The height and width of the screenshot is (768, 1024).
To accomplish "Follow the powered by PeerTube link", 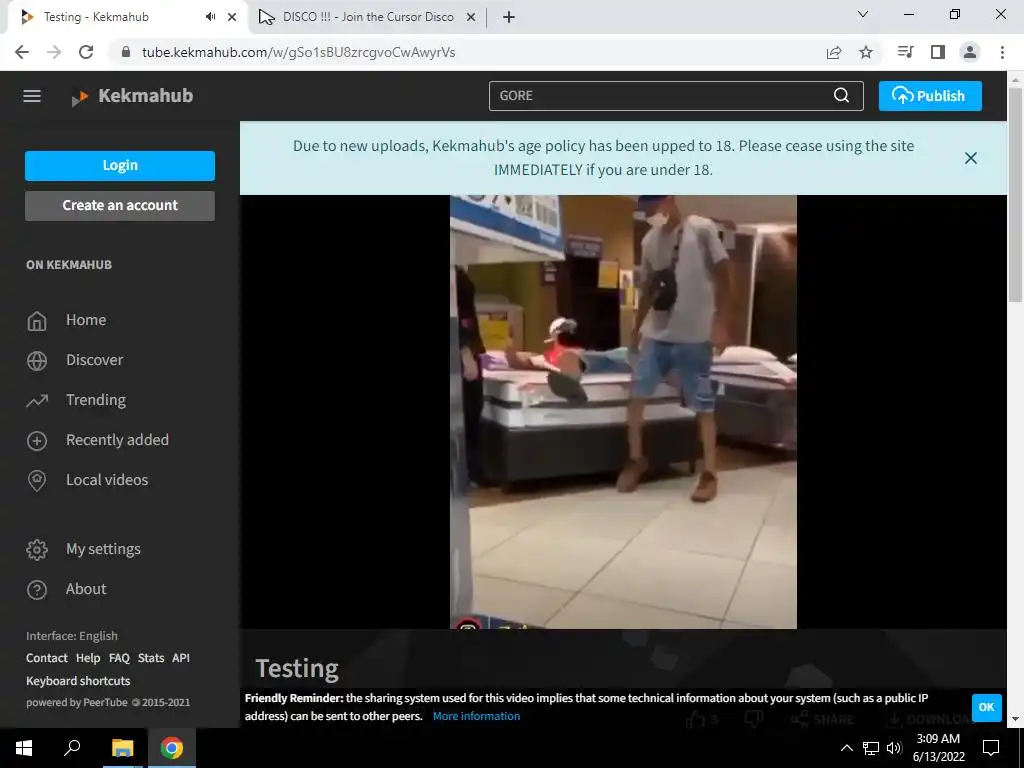I will coord(108,703).
